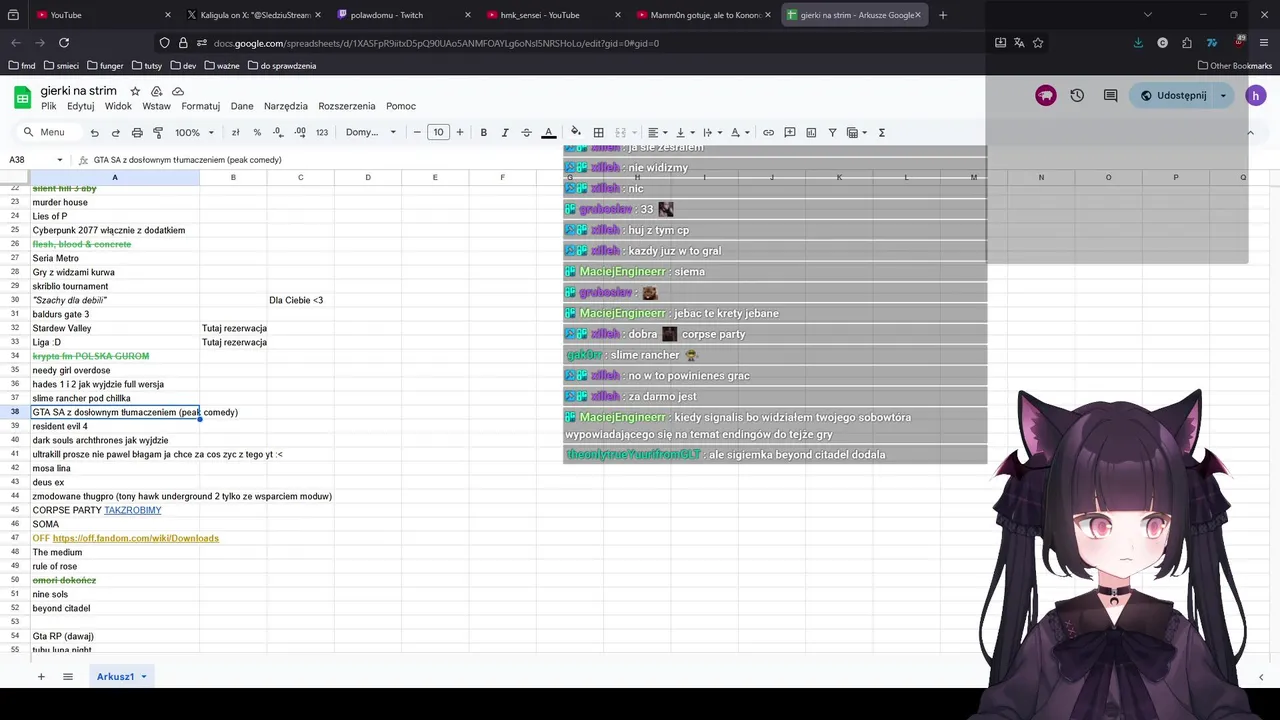Open the borders menu
Screen dimensions: 1280x720
pyautogui.click(x=598, y=132)
